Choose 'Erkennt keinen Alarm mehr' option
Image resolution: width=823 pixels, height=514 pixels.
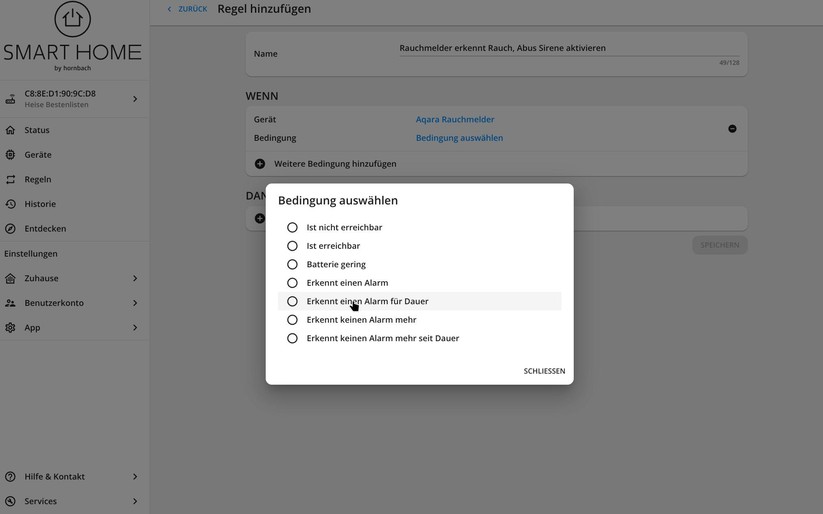point(292,320)
